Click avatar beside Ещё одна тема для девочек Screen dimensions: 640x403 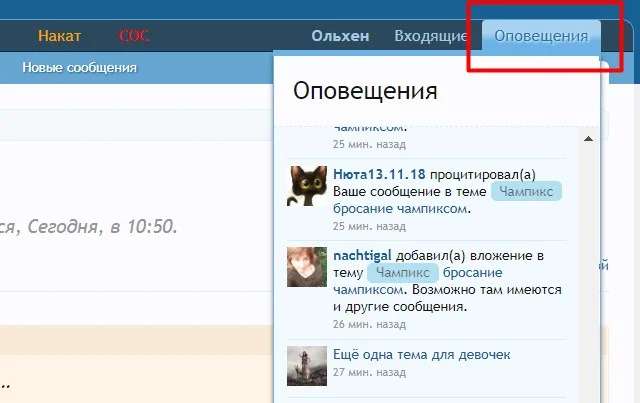coord(307,366)
